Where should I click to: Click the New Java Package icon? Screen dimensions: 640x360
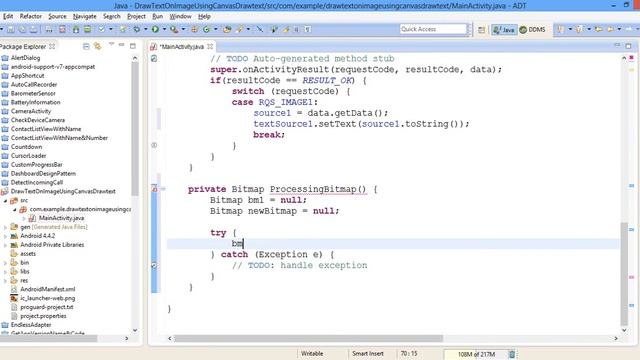[x=194, y=29]
